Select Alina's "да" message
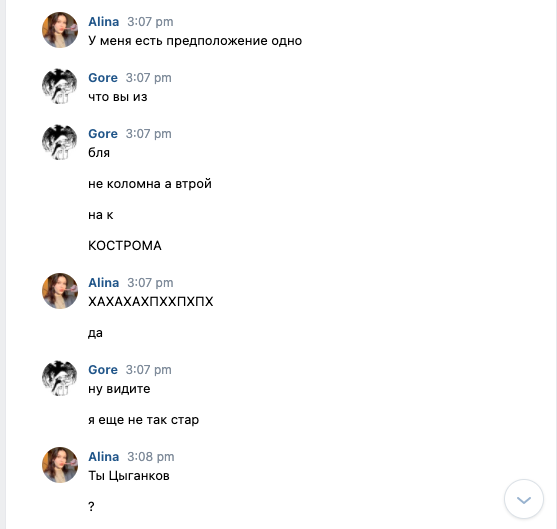The height and width of the screenshot is (529, 557). coord(95,333)
